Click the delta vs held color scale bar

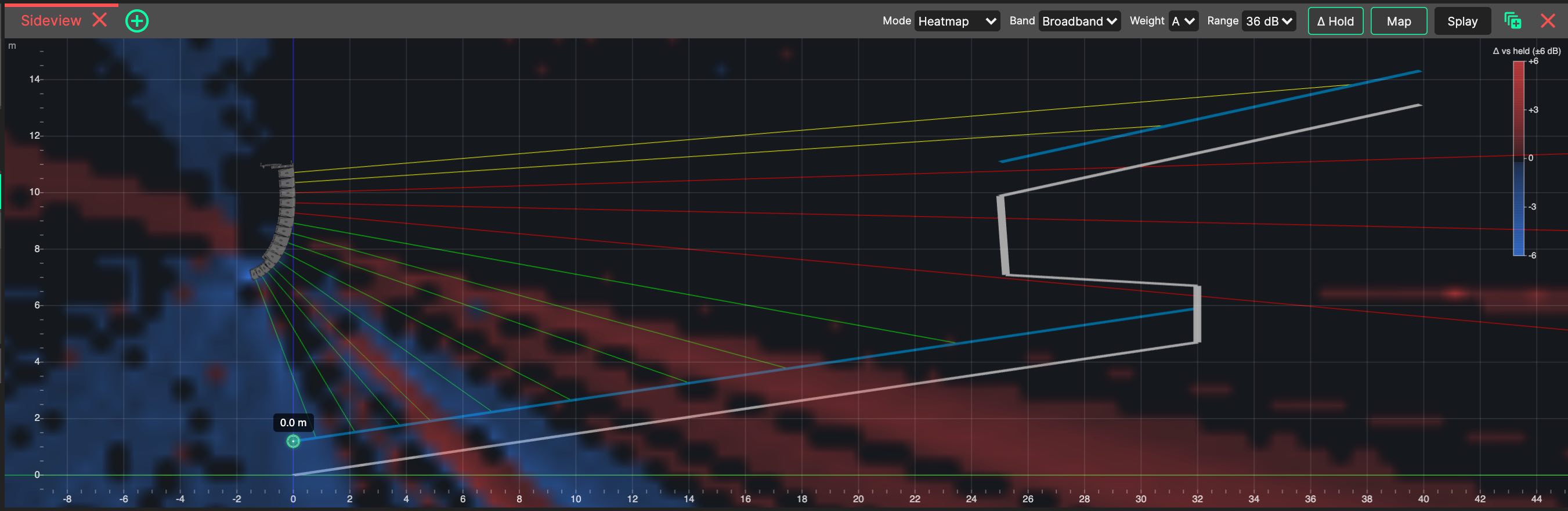1519,159
